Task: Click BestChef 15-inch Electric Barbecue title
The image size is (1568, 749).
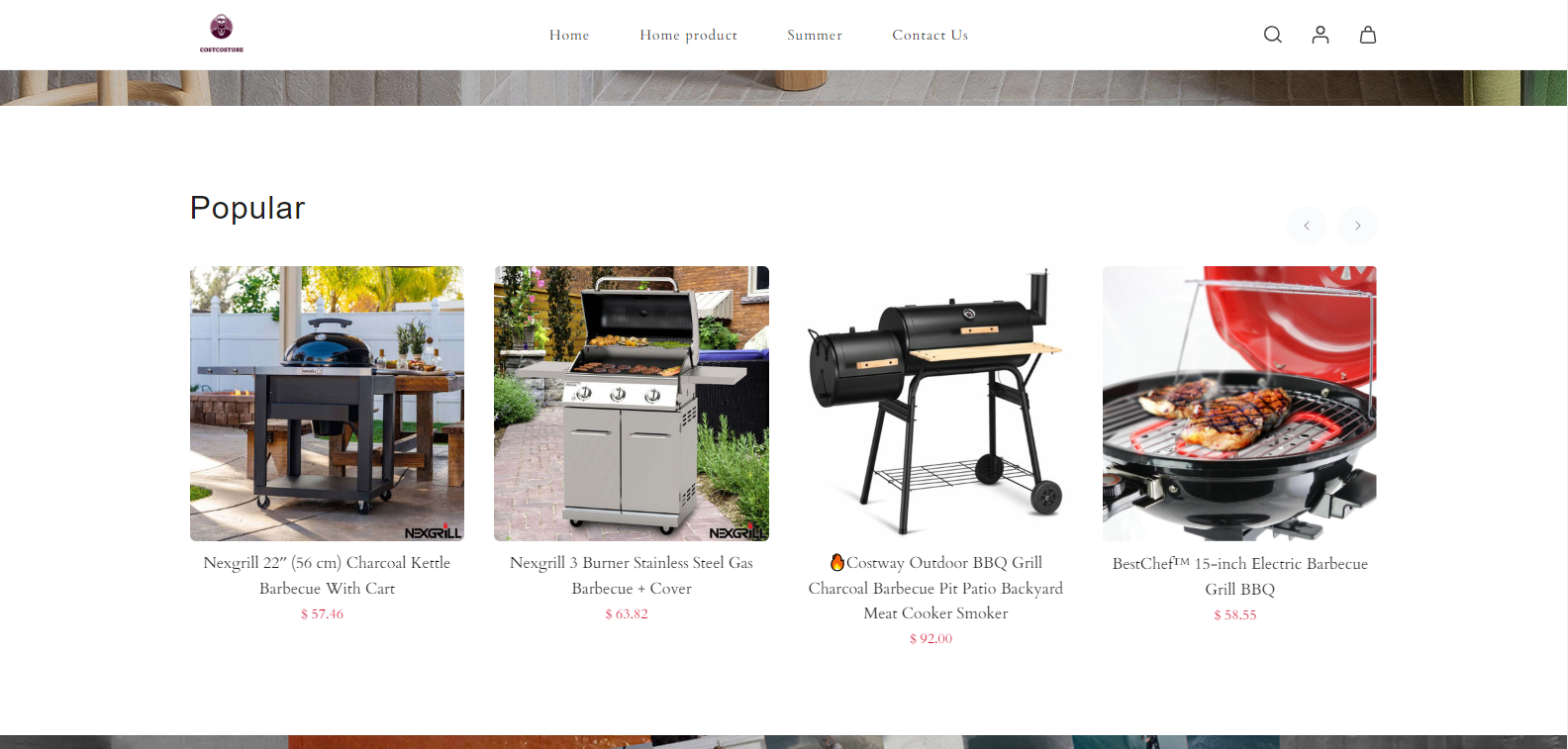Action: (1239, 576)
